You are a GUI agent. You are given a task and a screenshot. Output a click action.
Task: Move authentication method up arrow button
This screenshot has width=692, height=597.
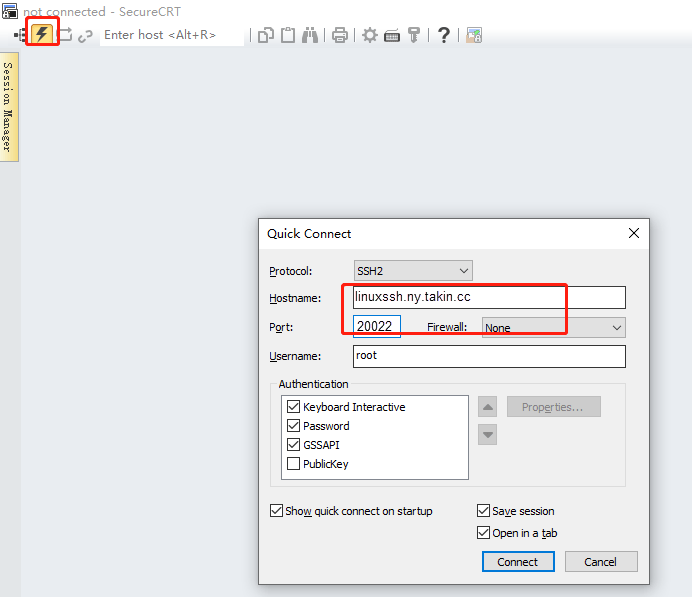coord(487,406)
